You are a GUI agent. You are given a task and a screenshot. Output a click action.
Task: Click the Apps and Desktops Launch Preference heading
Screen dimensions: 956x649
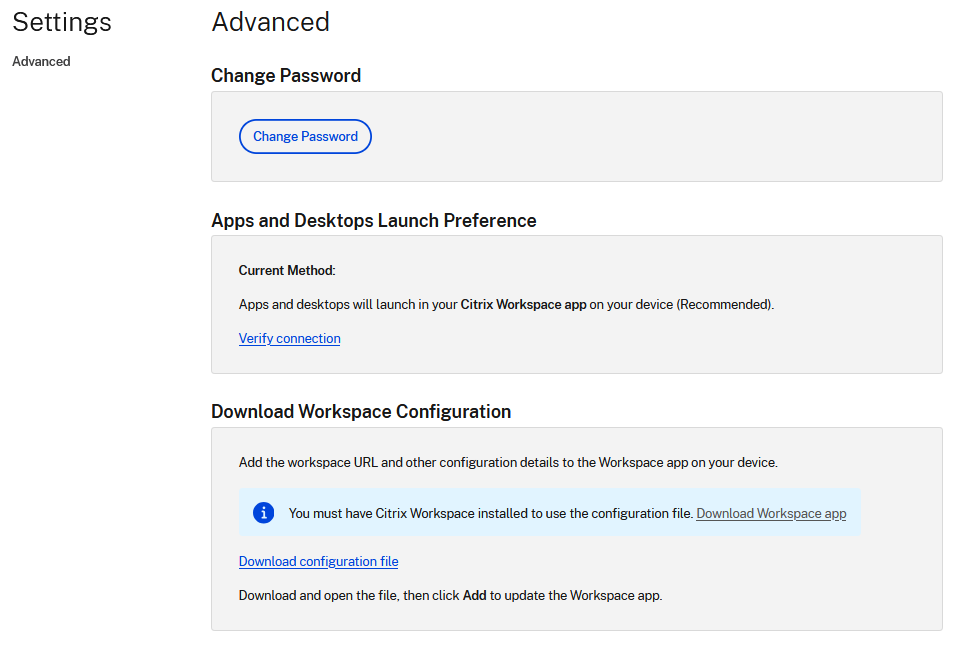click(x=373, y=221)
